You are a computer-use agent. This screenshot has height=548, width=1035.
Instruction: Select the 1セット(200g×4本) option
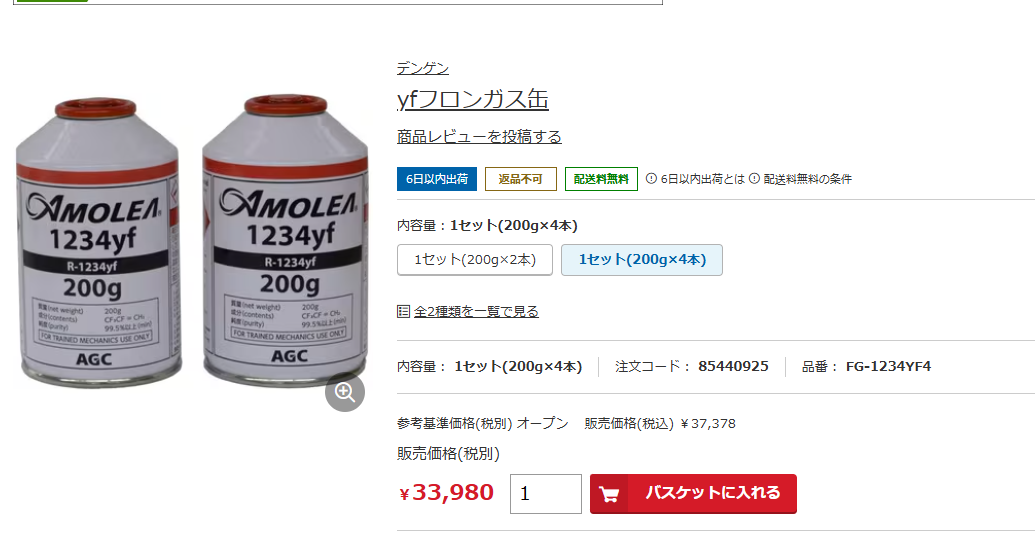642,259
